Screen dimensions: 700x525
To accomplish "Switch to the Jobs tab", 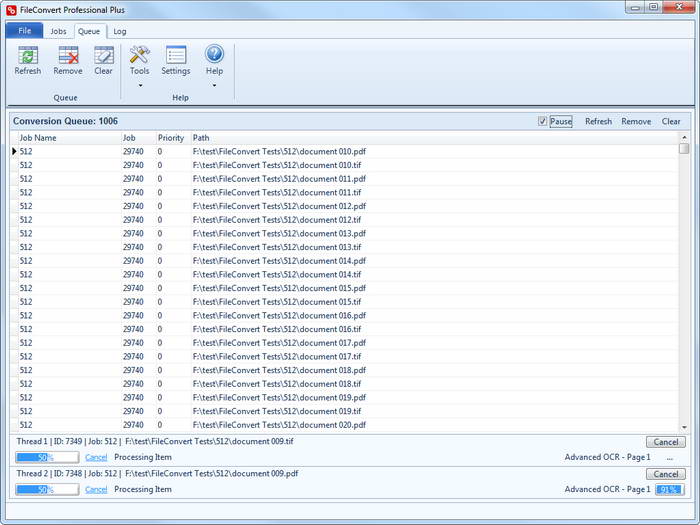I will [58, 31].
